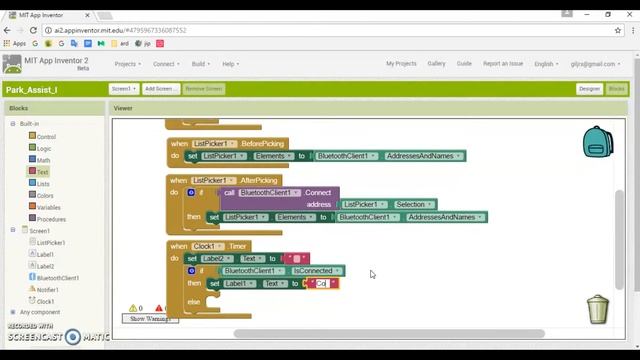Open the Projects menu
Image resolution: width=640 pixels, height=360 pixels.
128,64
